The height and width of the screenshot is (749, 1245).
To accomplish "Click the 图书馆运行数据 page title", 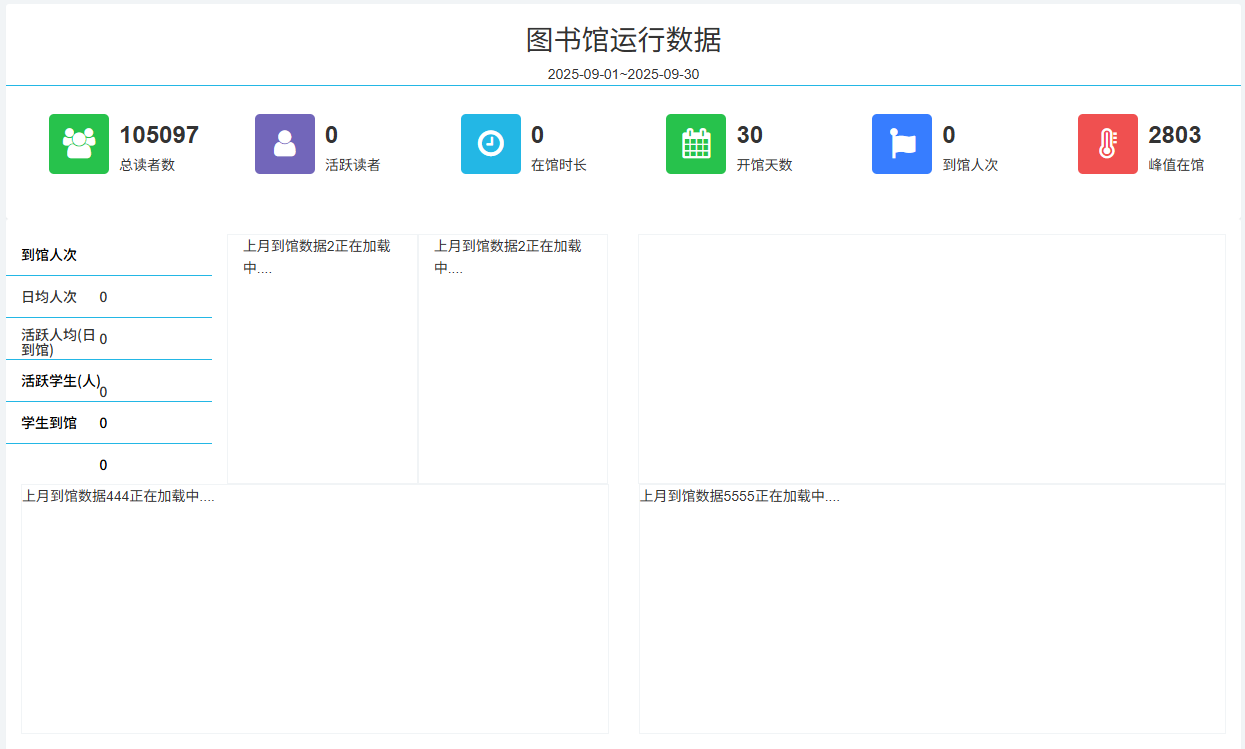I will point(622,40).
